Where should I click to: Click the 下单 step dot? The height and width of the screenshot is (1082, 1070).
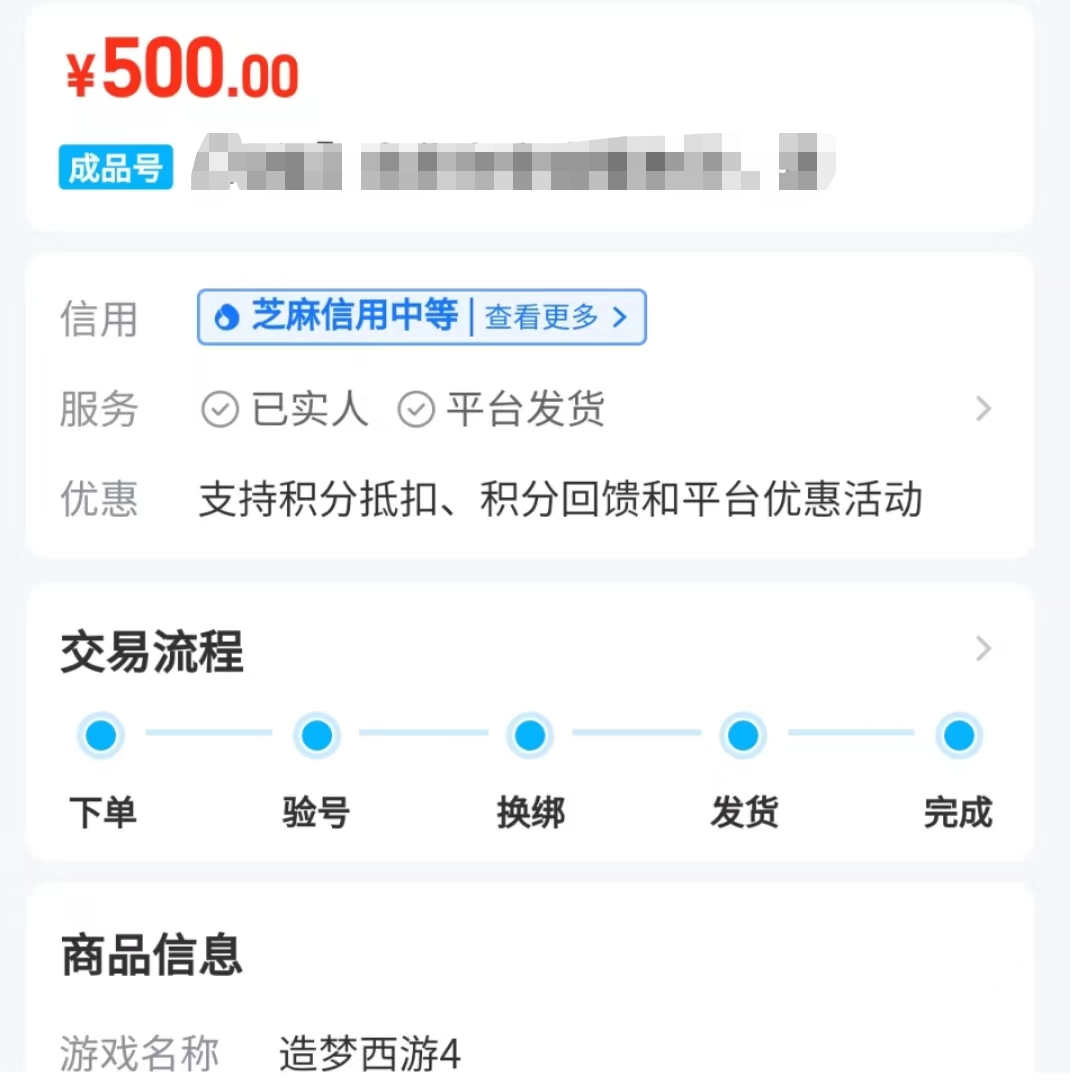click(x=101, y=736)
